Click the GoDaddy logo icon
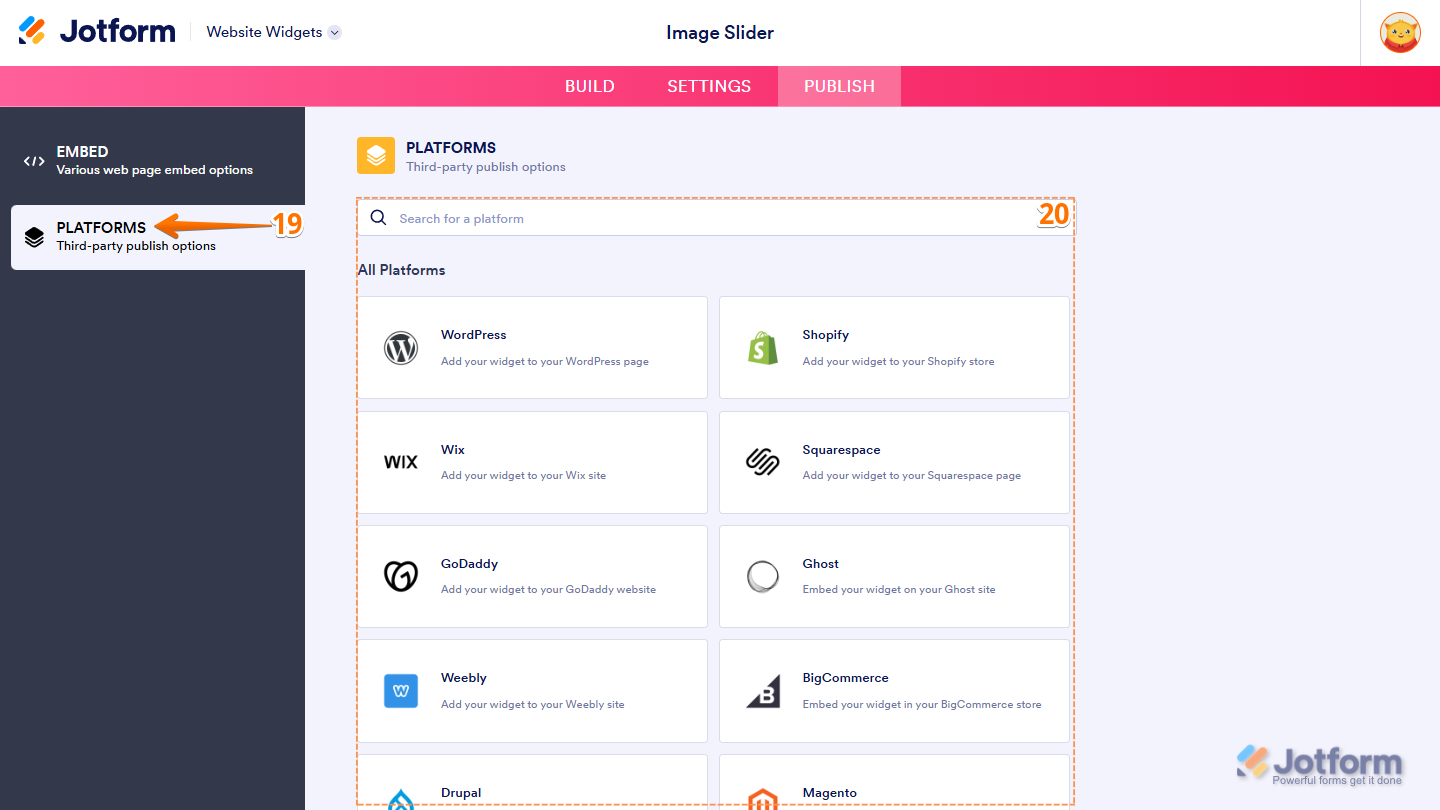 click(x=401, y=576)
